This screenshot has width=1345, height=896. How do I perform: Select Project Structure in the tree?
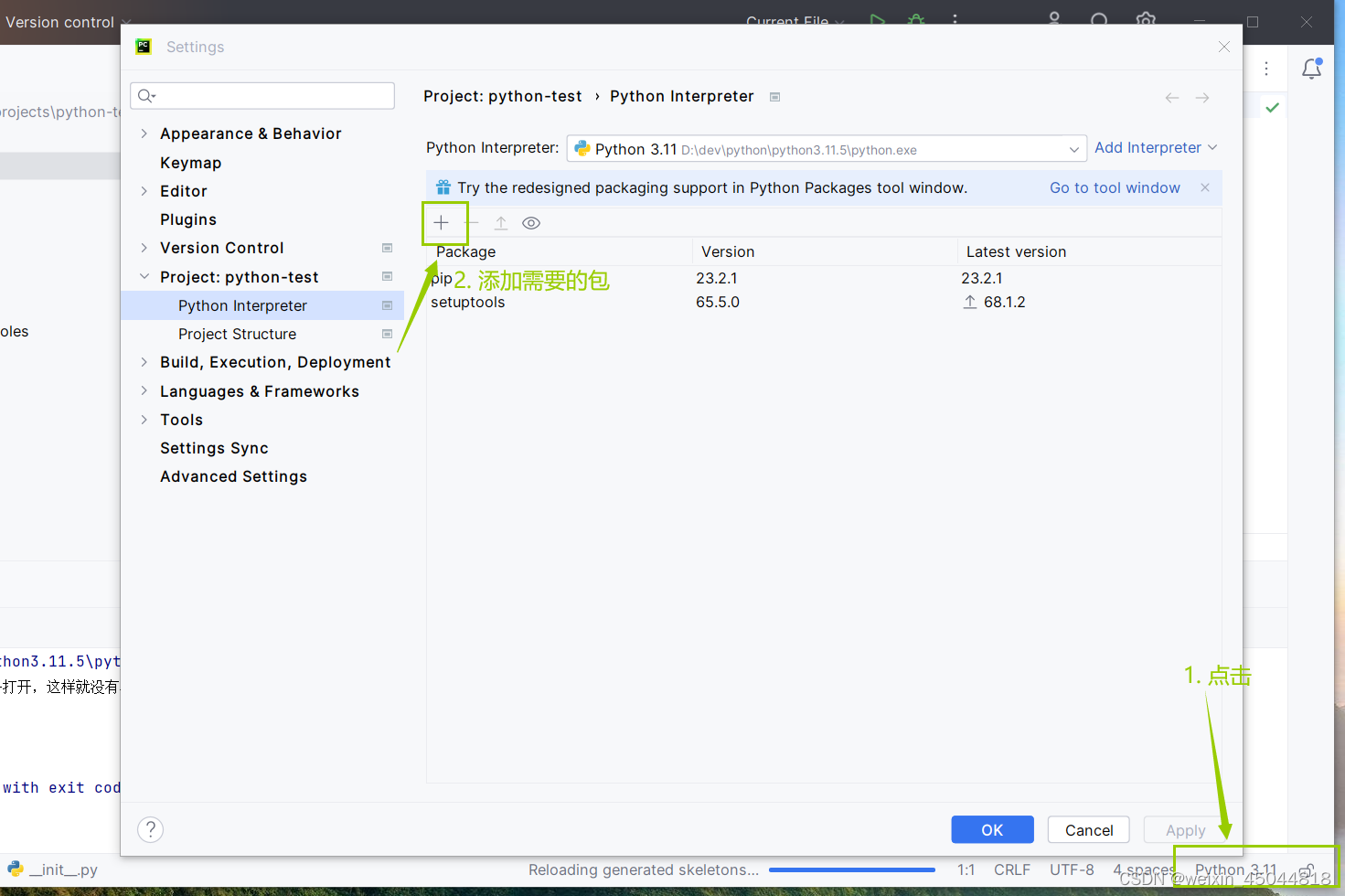(x=237, y=334)
